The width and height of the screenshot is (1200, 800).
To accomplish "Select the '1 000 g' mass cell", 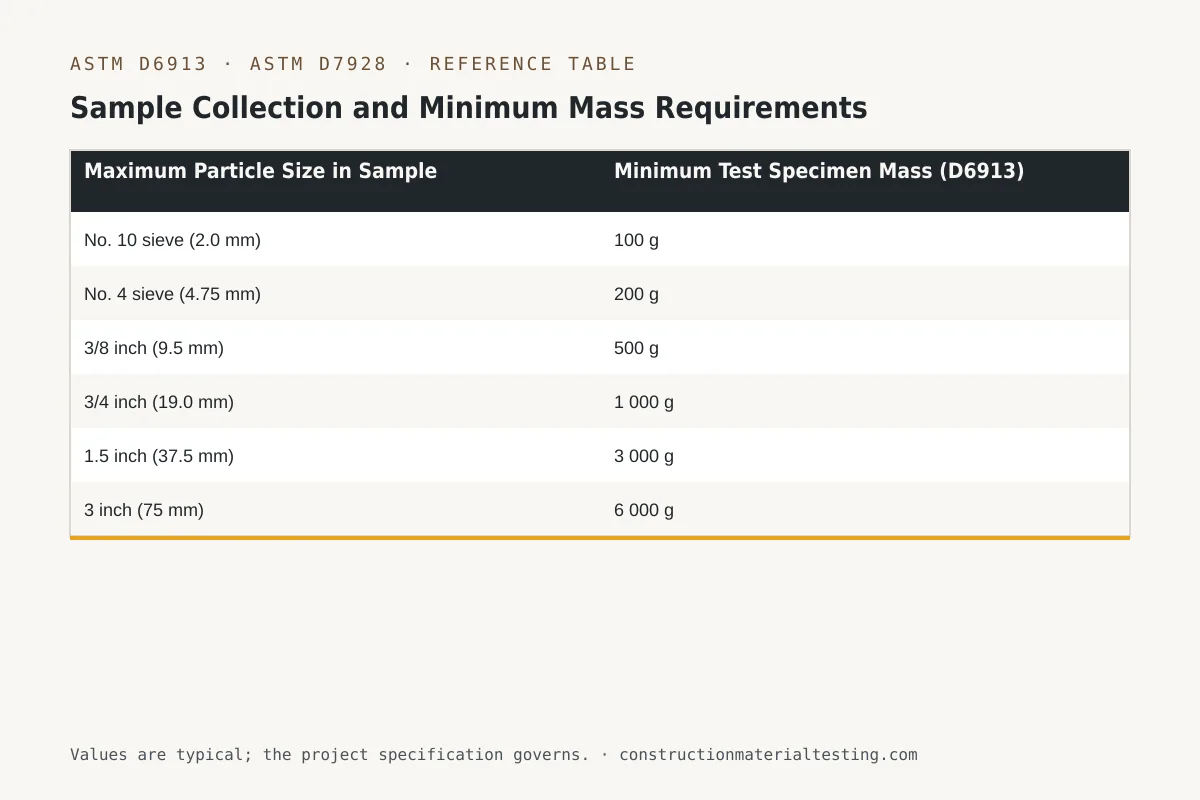I will coord(865,402).
